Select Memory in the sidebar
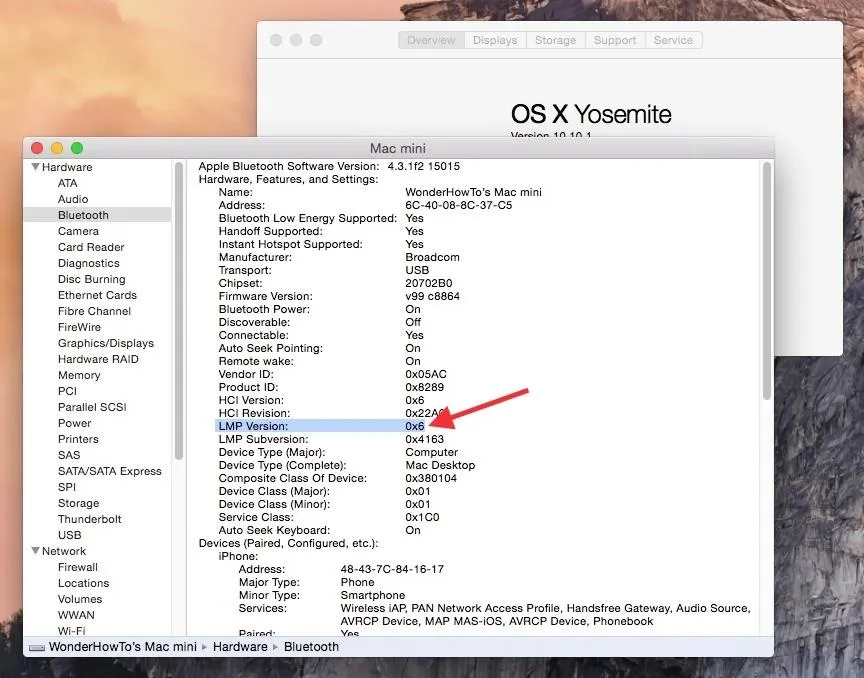The height and width of the screenshot is (678, 864). pyautogui.click(x=79, y=375)
